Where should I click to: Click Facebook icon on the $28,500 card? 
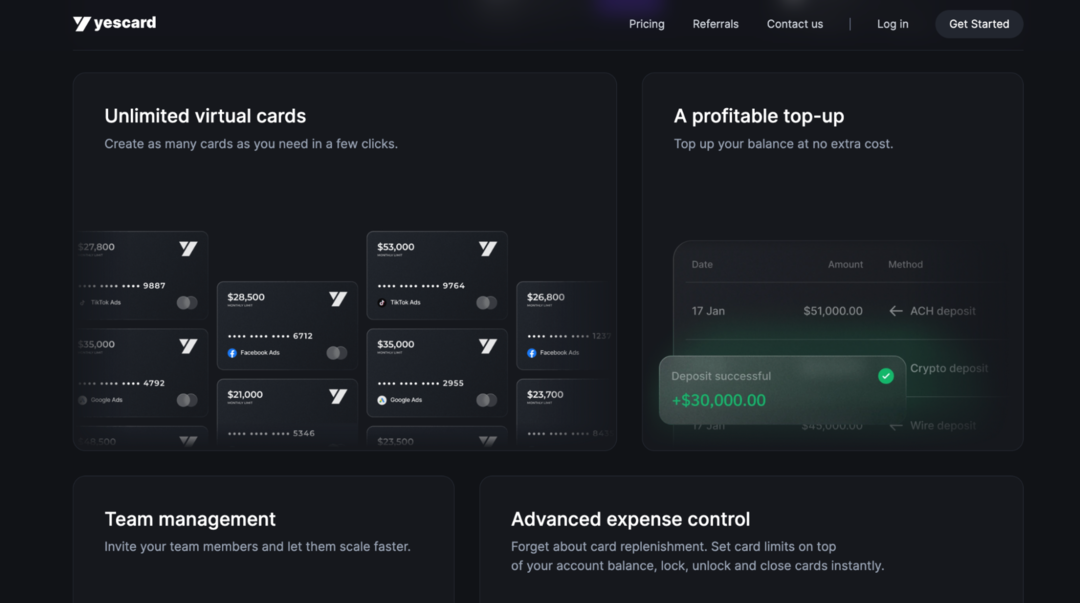[232, 353]
